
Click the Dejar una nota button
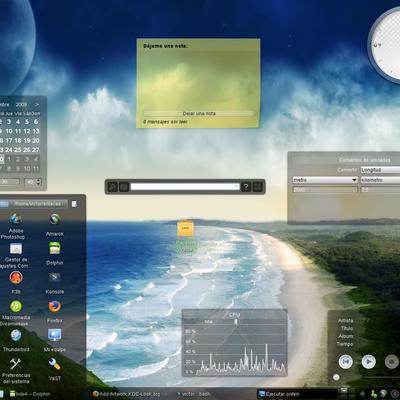click(199, 114)
